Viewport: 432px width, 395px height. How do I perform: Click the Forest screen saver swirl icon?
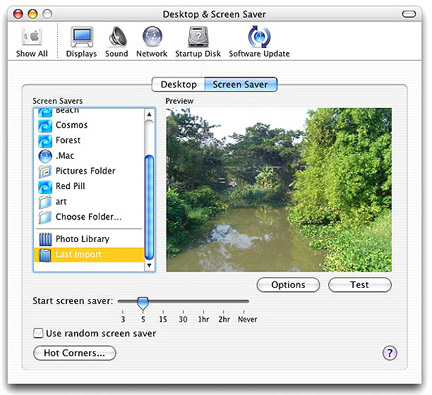[x=45, y=141]
